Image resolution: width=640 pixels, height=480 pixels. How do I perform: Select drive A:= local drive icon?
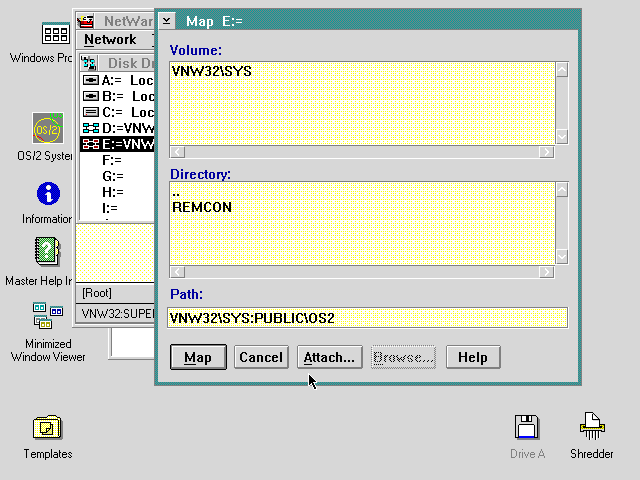[x=91, y=80]
